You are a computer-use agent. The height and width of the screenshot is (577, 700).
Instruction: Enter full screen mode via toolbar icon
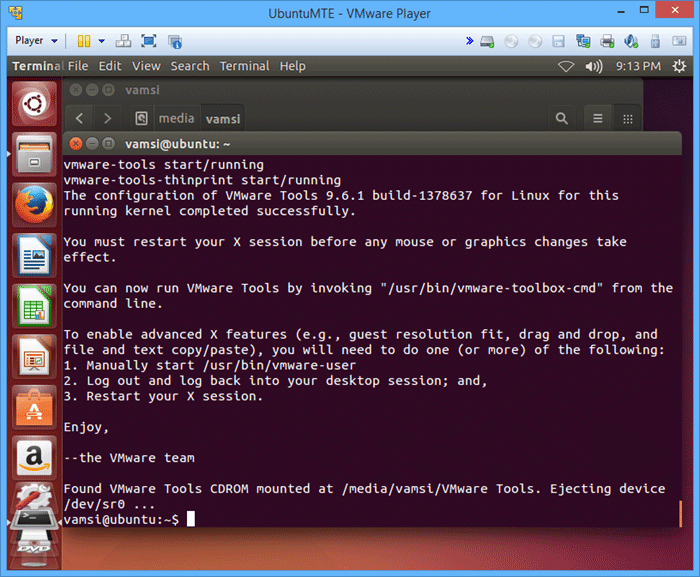point(149,41)
